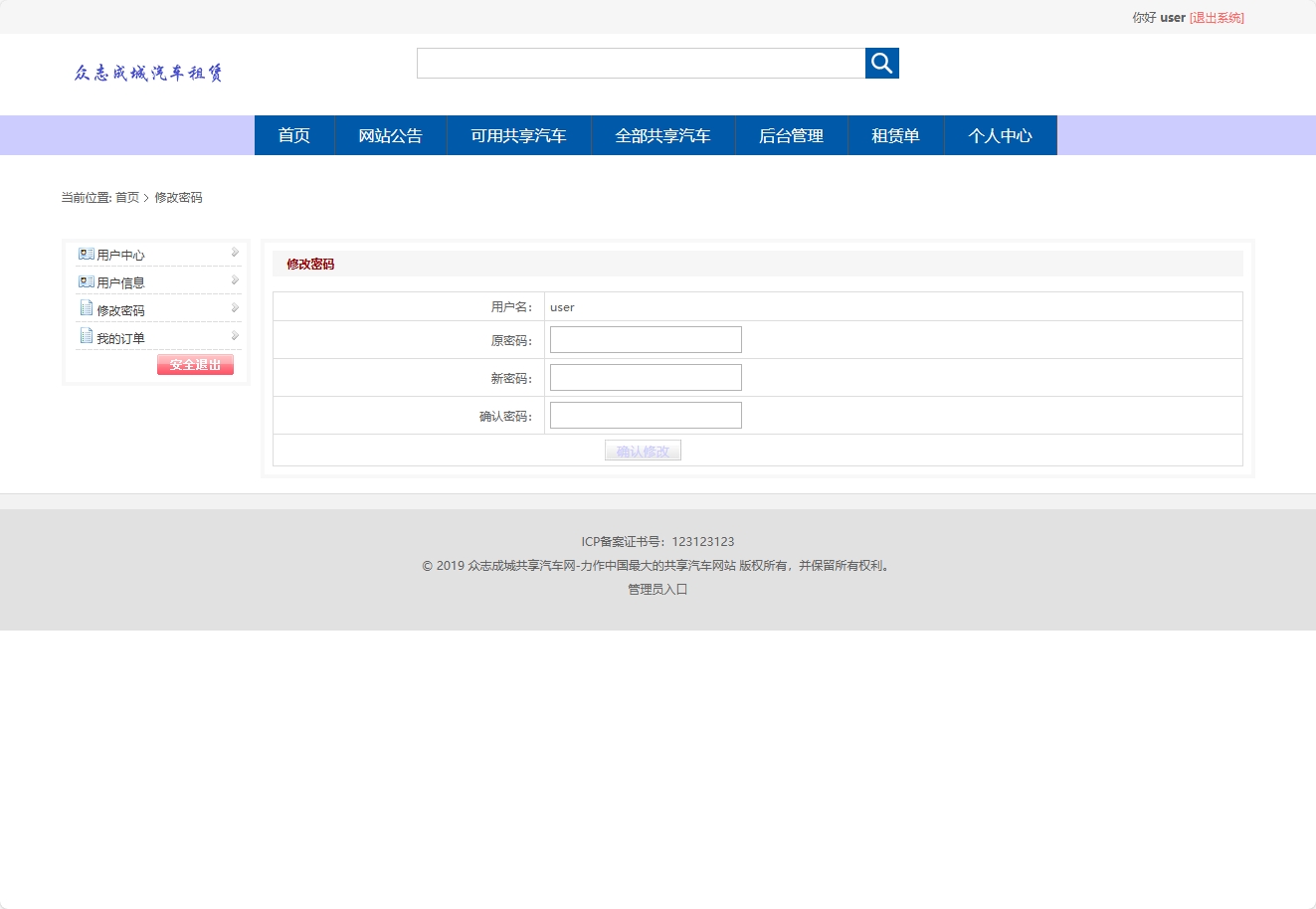Click the user icon beside 用户中心

click(x=85, y=254)
